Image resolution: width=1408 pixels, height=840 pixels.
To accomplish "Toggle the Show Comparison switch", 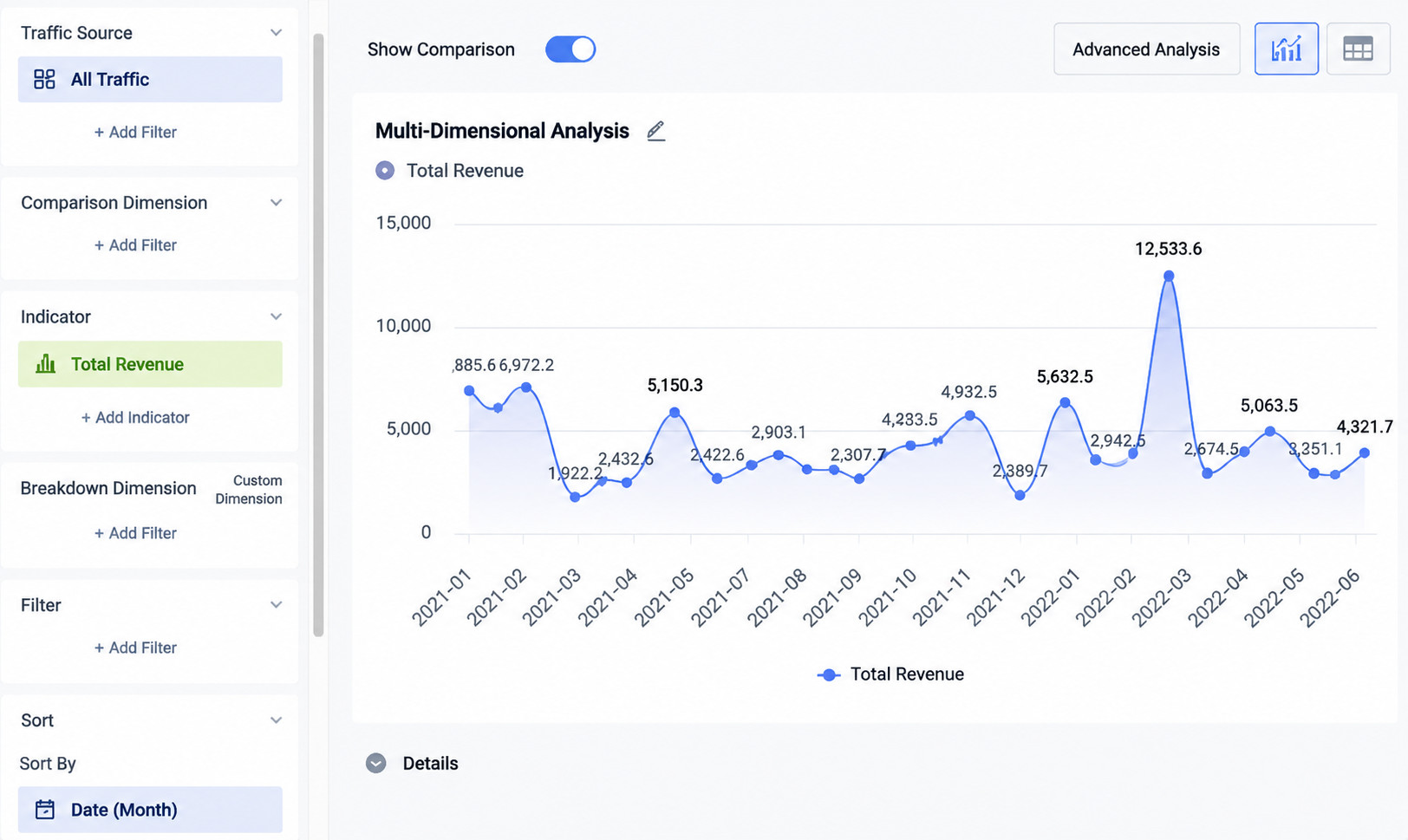I will (x=570, y=49).
